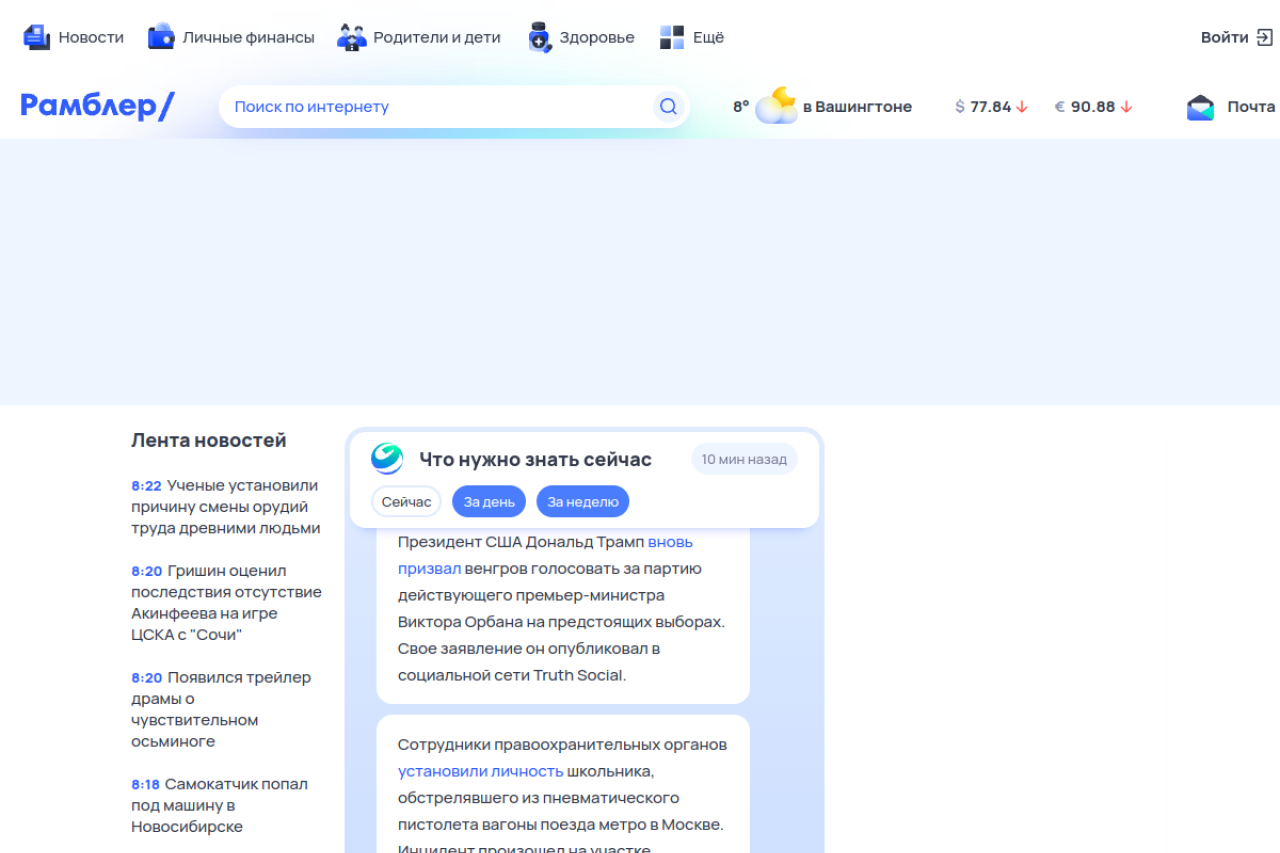Expand the Ещё menu
Screen dimensions: 1280x853
click(x=692, y=37)
